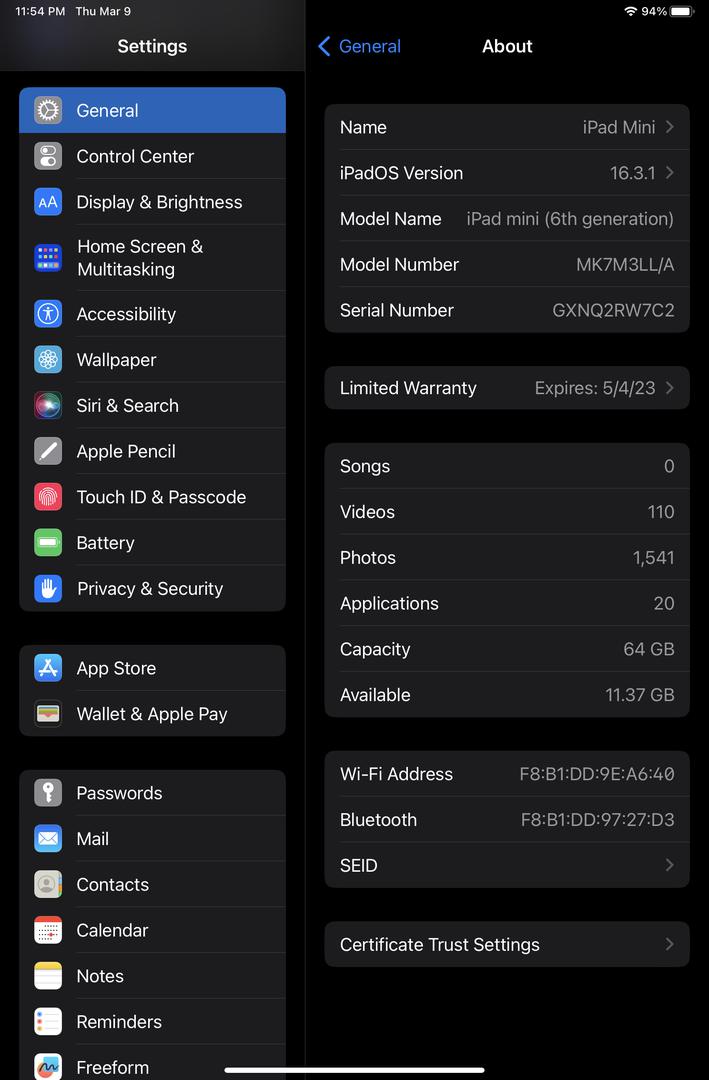Select the Display & Brightness label
Viewport: 709px width, 1080px height.
pyautogui.click(x=159, y=202)
